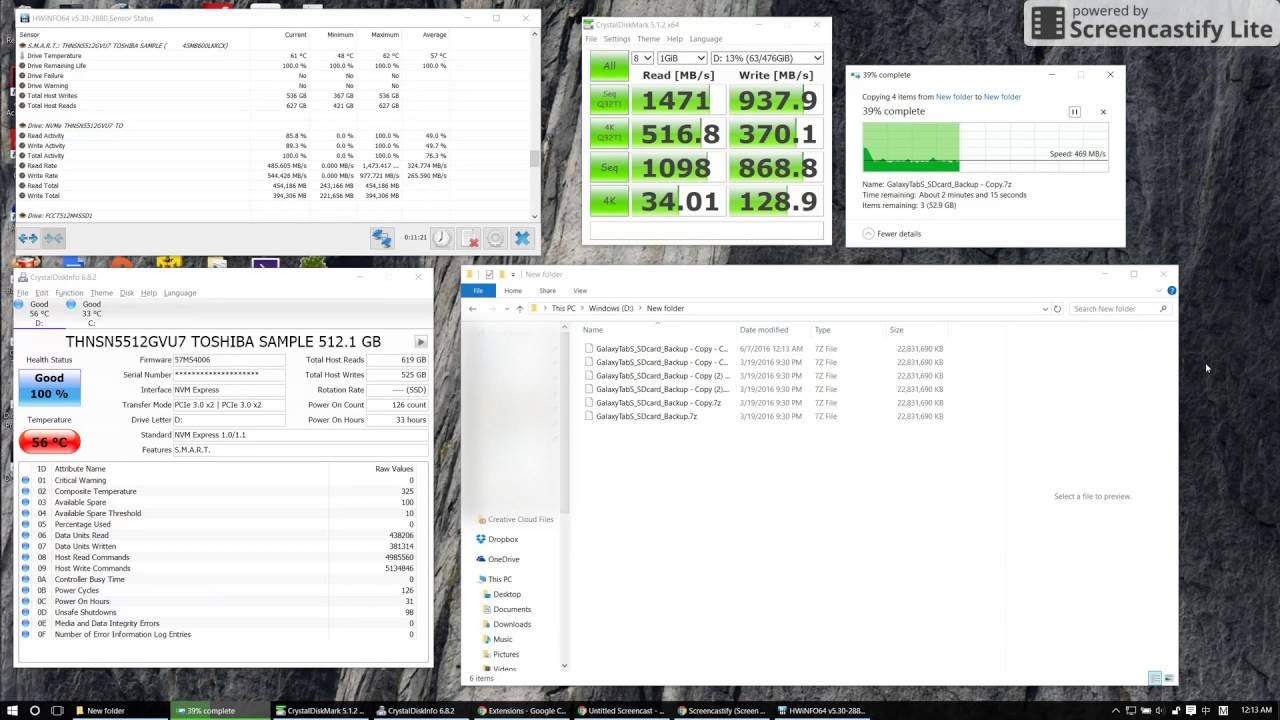
Task: Click the HWiNFO clock reset timer icon
Action: (442, 238)
